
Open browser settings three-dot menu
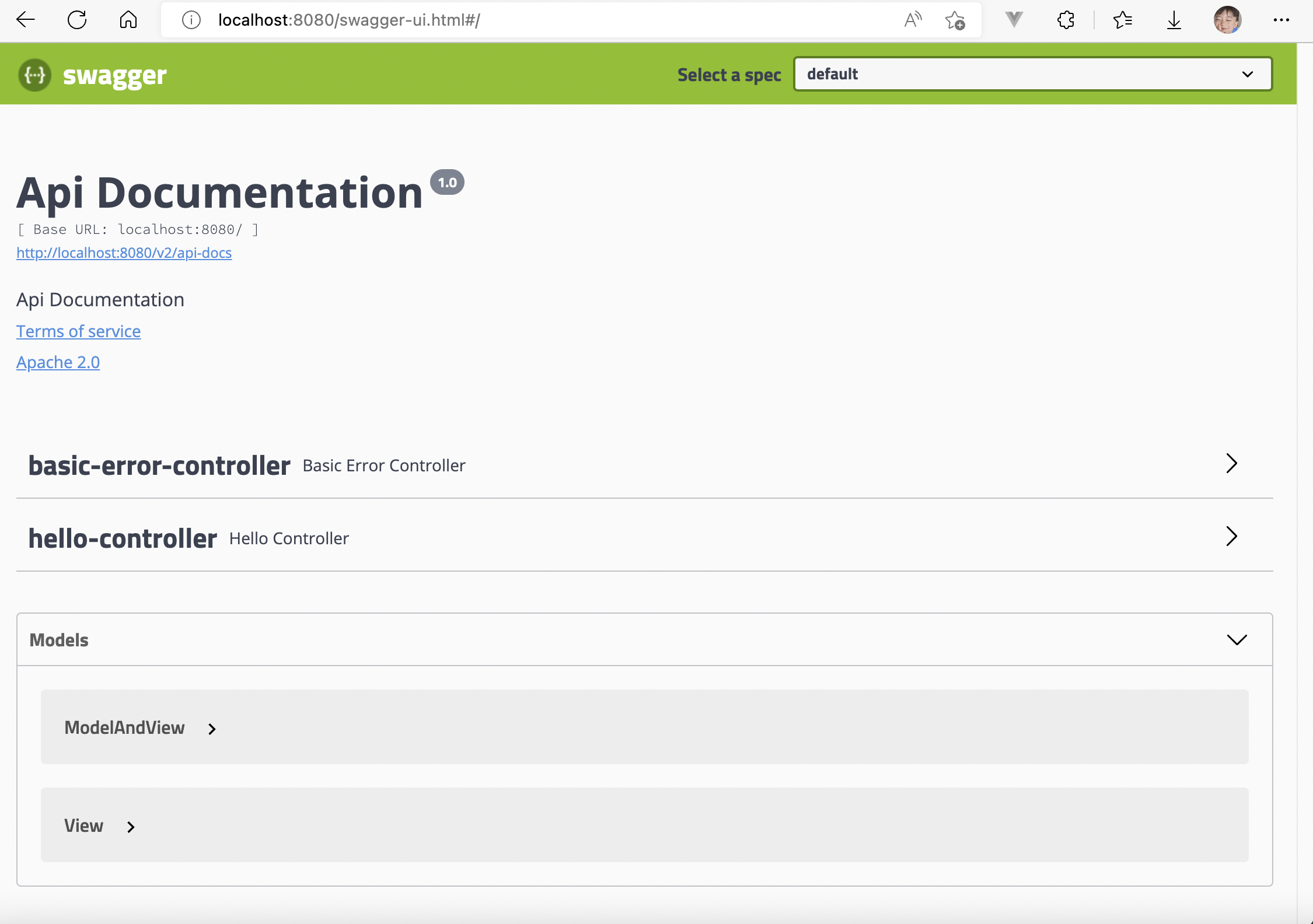coord(1281,20)
